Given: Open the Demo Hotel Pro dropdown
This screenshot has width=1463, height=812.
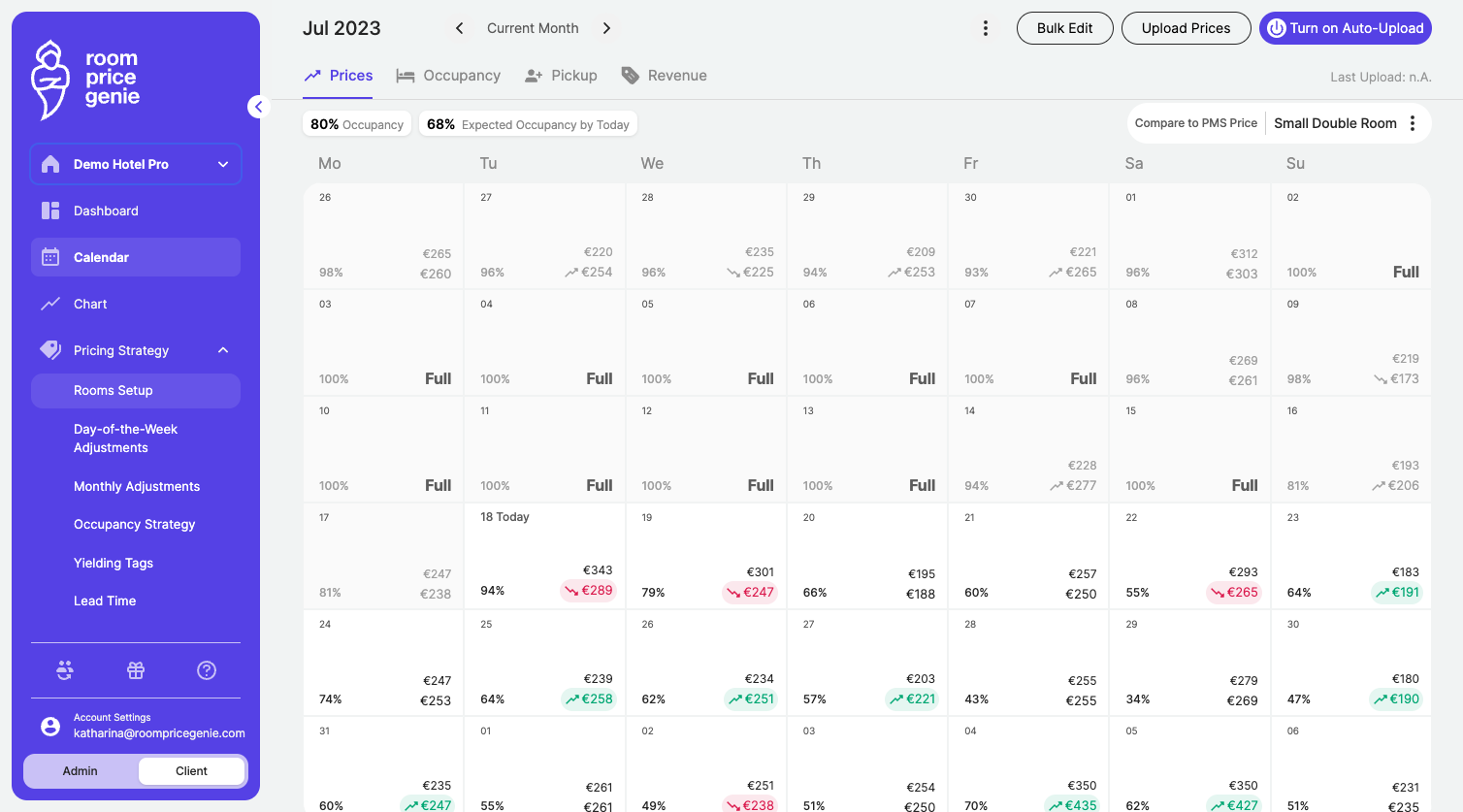Looking at the screenshot, I should (x=136, y=164).
